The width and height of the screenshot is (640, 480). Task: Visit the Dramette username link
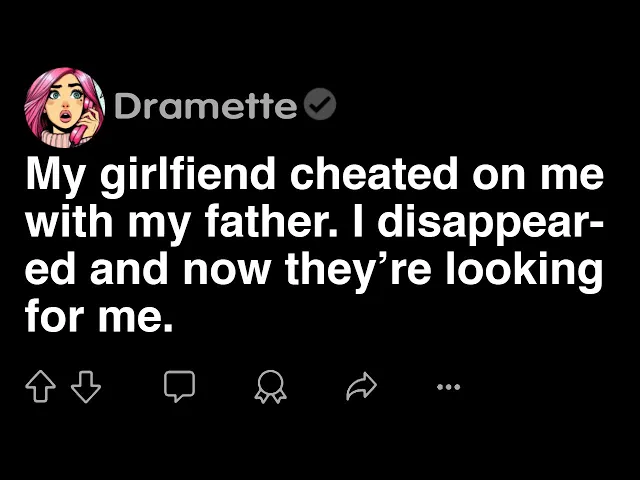click(206, 107)
